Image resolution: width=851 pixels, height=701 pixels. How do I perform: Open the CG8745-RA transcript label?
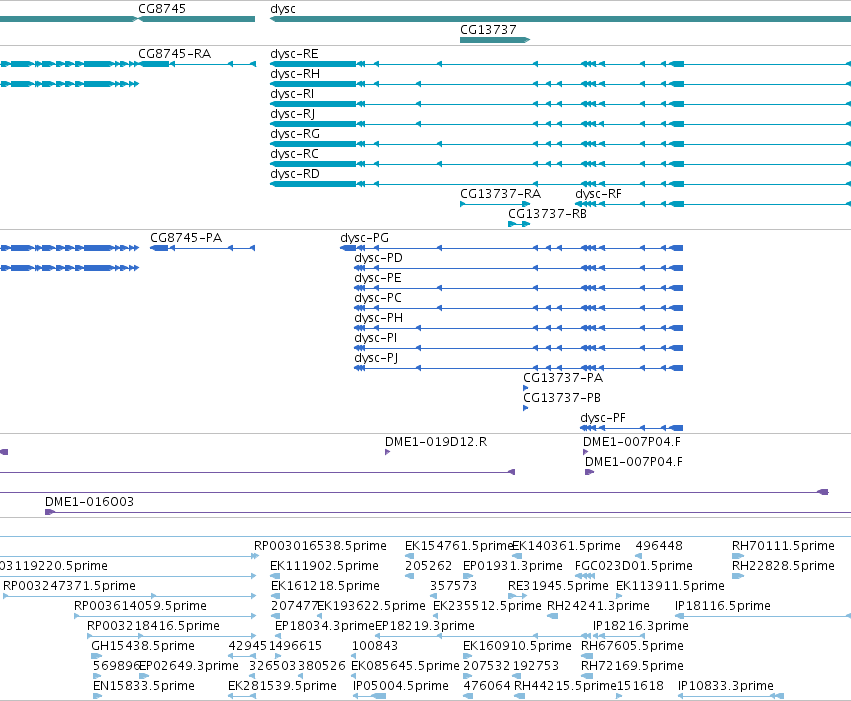point(174,54)
